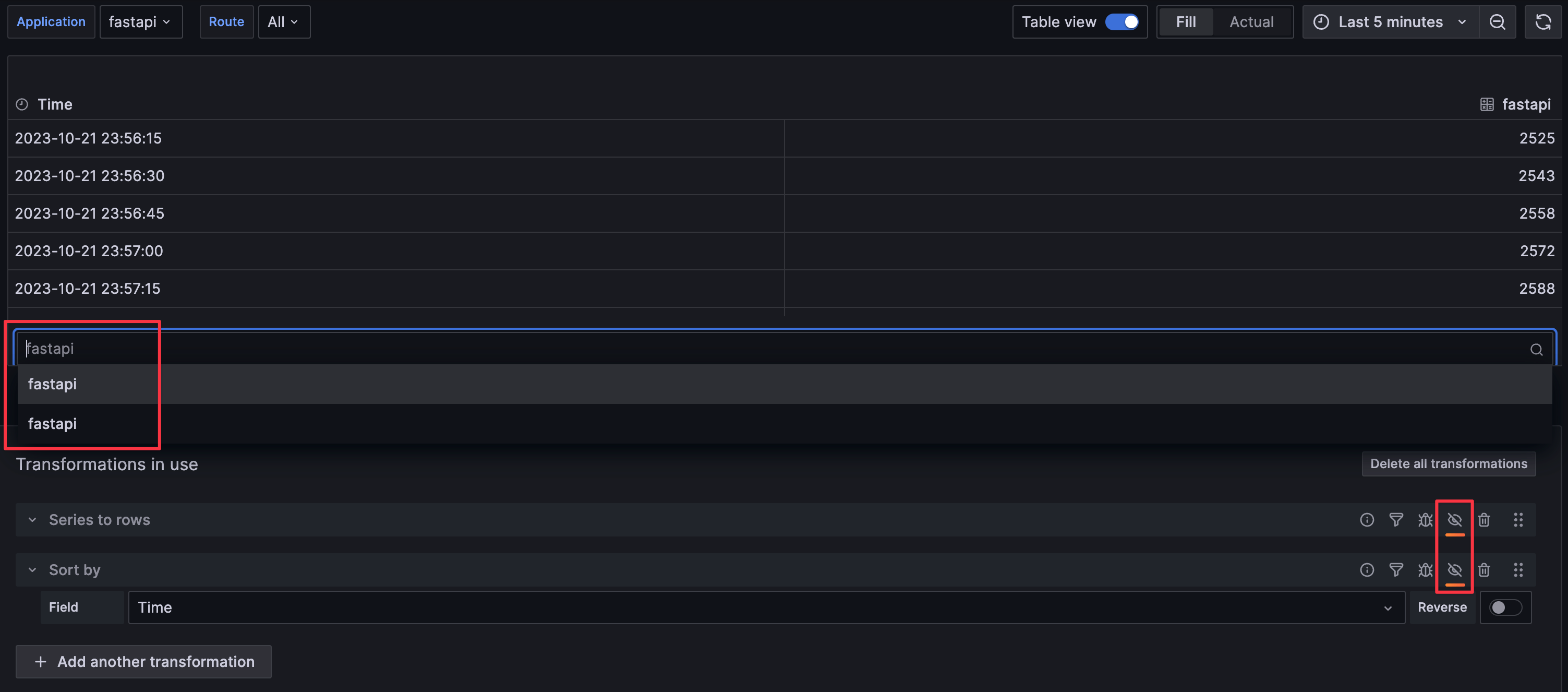Click debug bug icon on Series to rows
This screenshot has height=692, width=1568.
(x=1425, y=520)
